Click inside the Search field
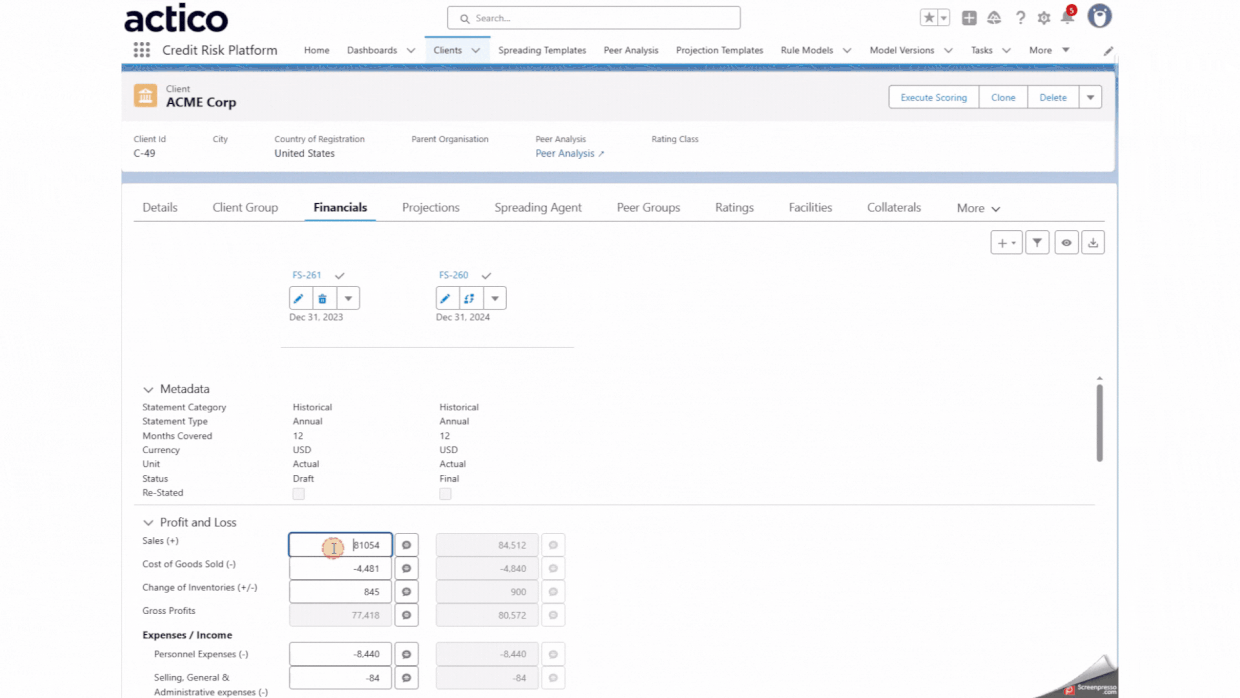1240x698 pixels. point(593,17)
